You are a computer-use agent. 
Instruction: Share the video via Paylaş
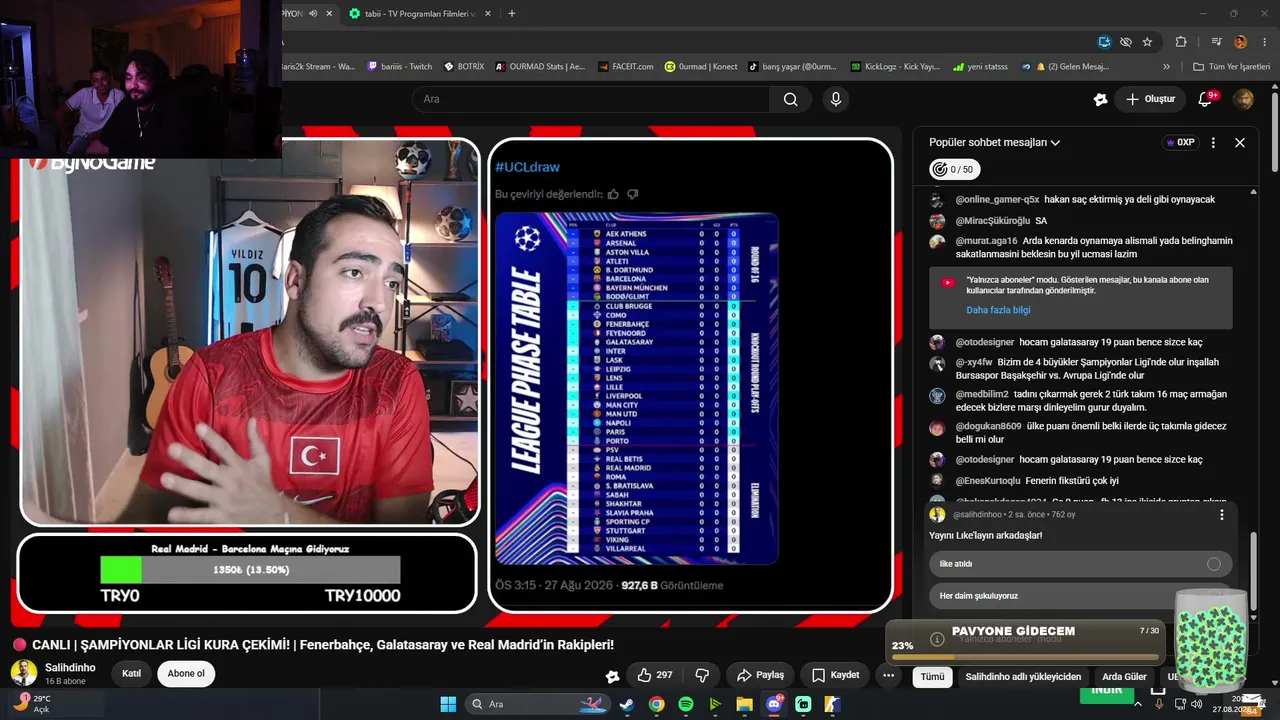coord(760,675)
